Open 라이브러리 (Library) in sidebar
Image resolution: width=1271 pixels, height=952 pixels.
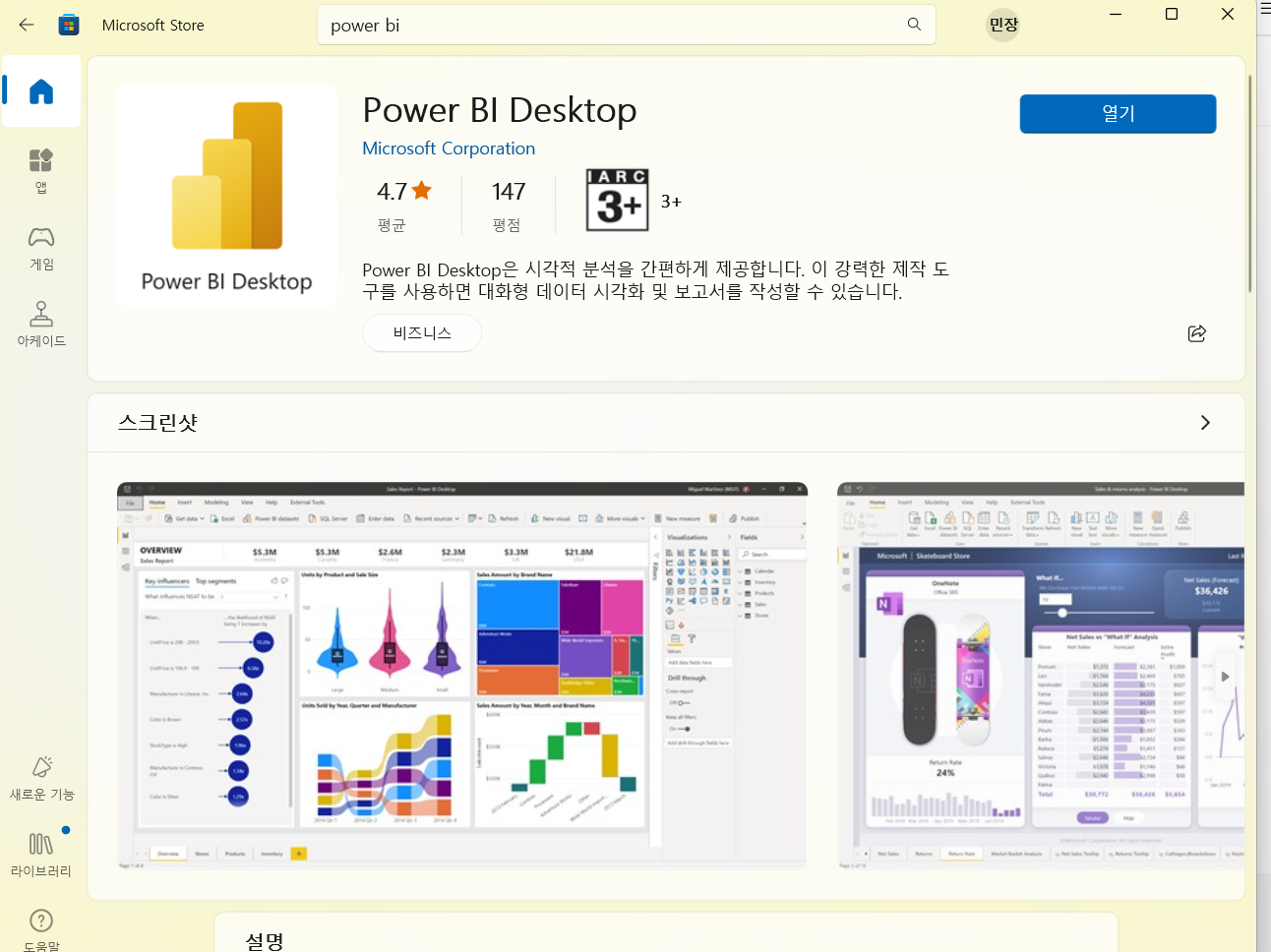tap(41, 855)
